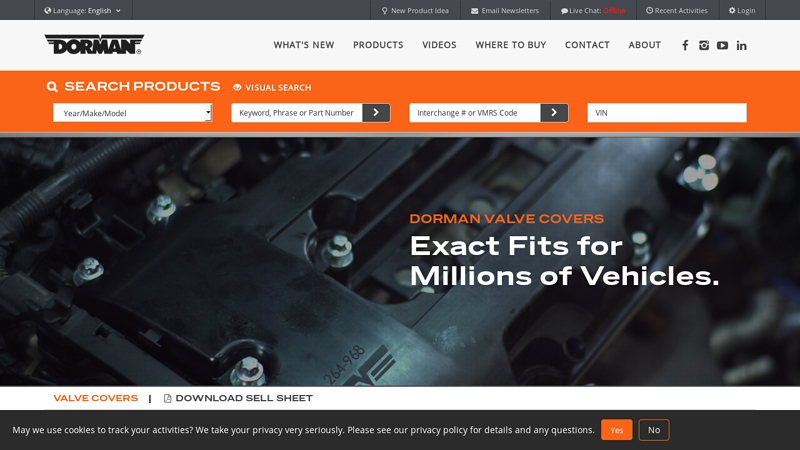This screenshot has width=800, height=450.
Task: Open Dorman's YouTube channel icon
Action: pyautogui.click(x=722, y=45)
